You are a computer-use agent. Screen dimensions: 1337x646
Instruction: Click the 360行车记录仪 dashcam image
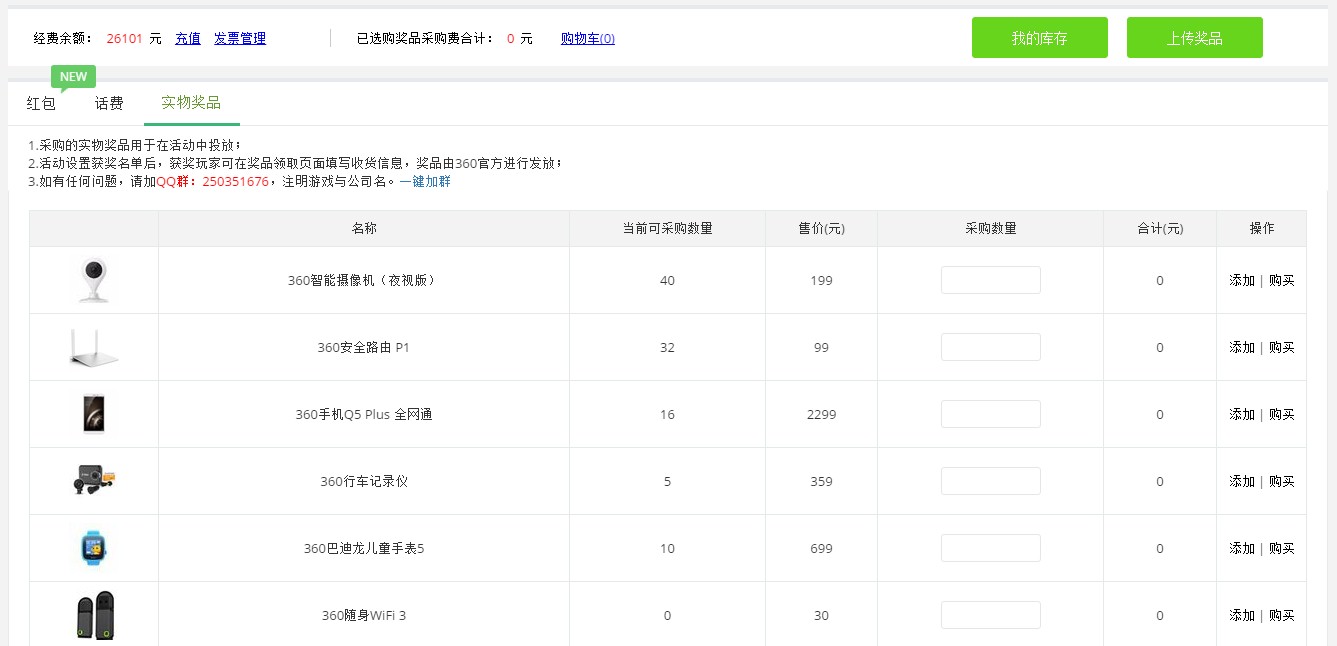tap(94, 481)
